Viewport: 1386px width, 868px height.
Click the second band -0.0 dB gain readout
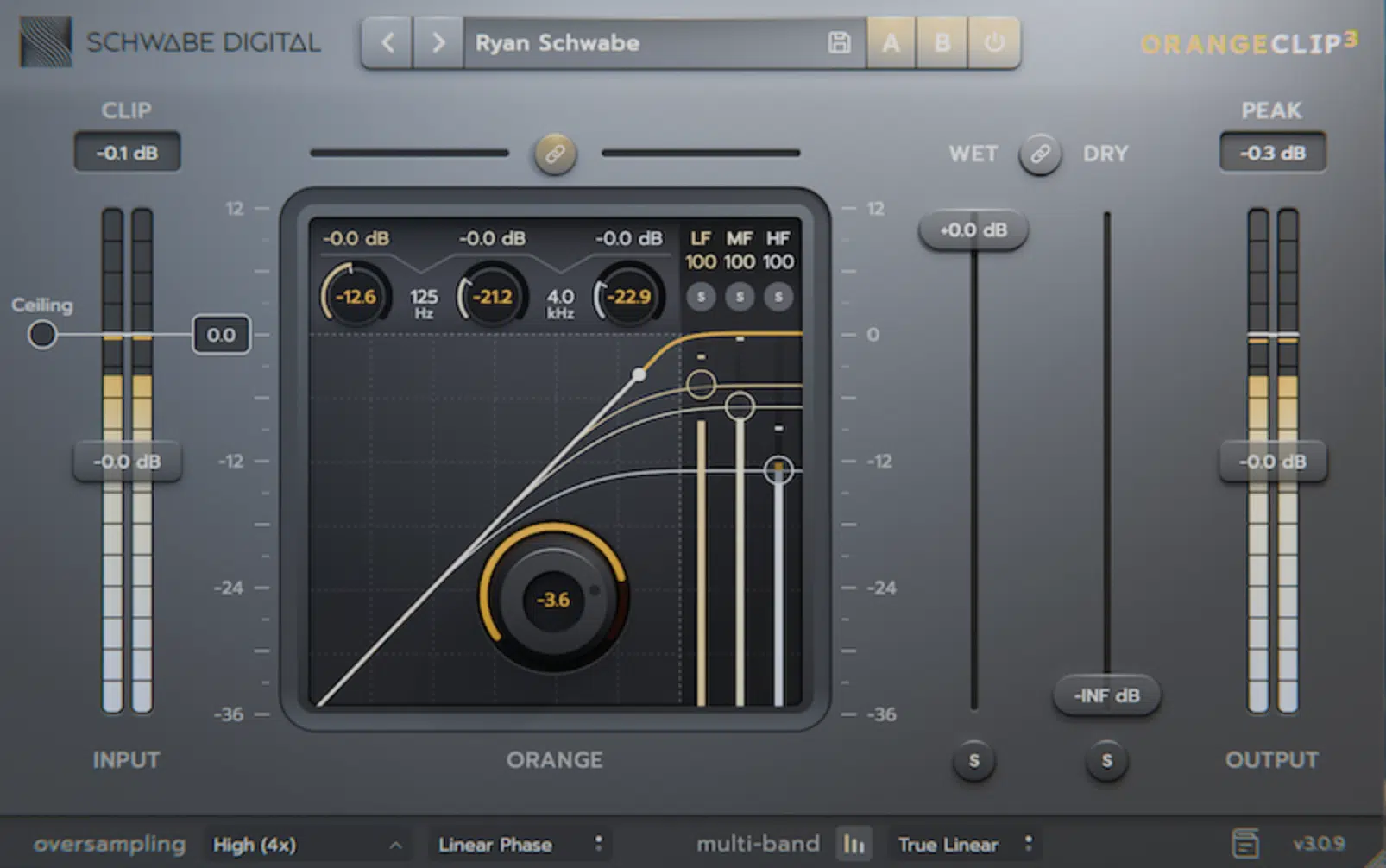coord(492,238)
